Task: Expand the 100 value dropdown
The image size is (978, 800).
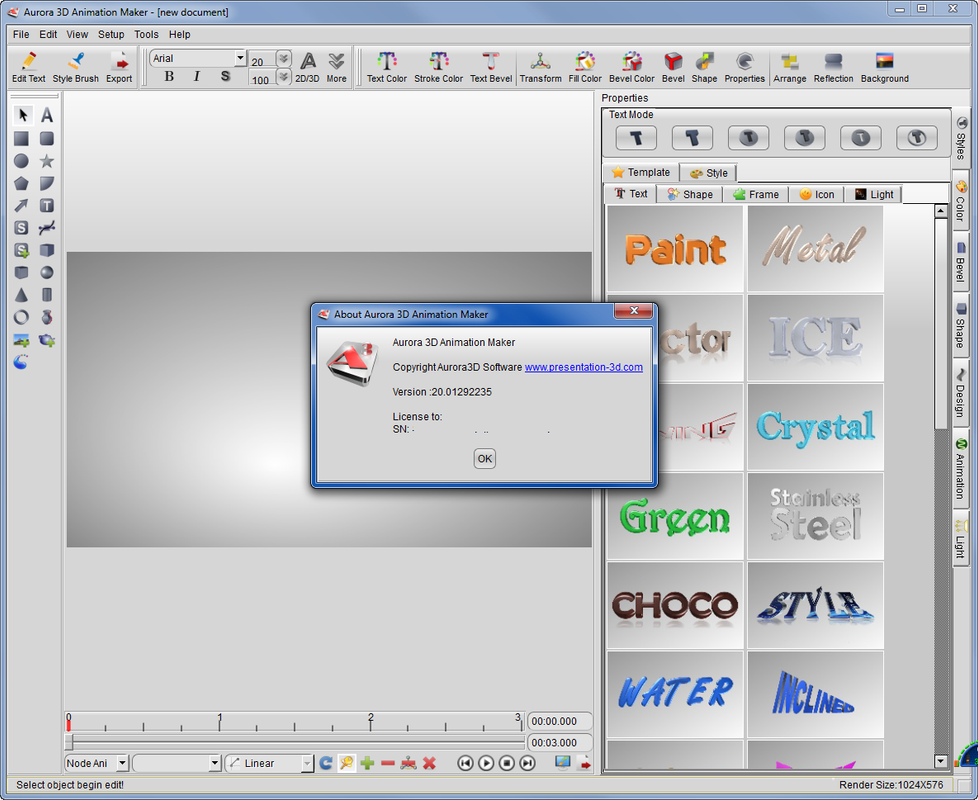Action: pos(284,77)
